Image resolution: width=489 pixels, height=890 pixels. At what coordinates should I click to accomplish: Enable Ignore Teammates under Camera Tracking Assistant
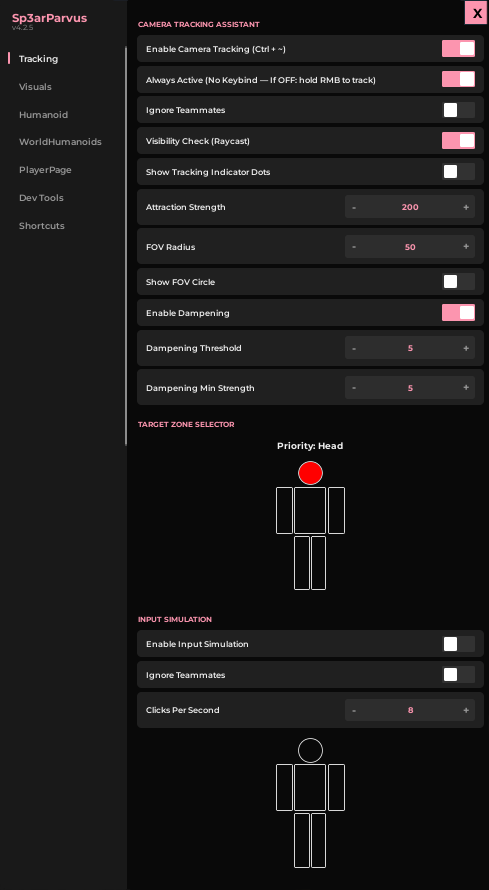click(458, 110)
